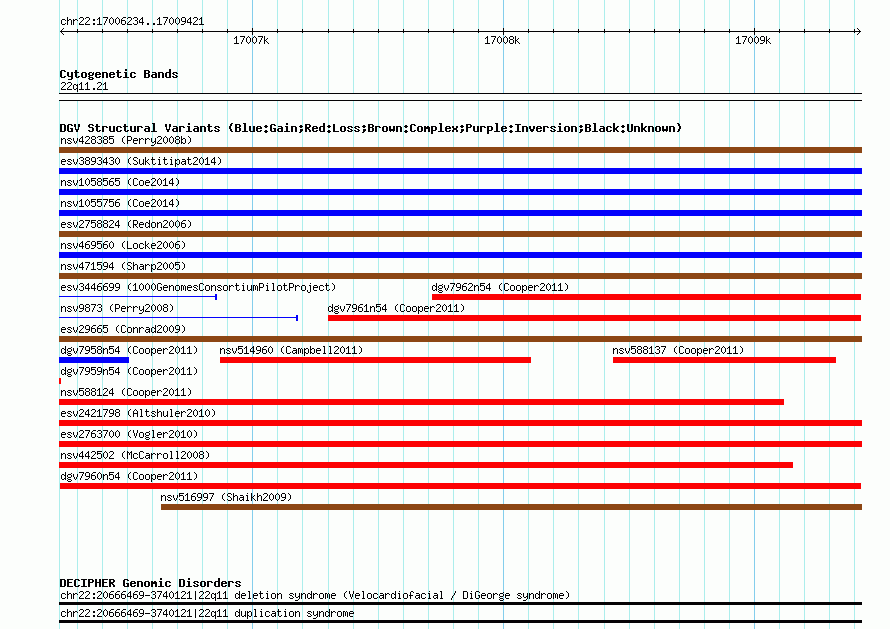Click the nsv428385 (Perry2008b) label

coord(126,140)
